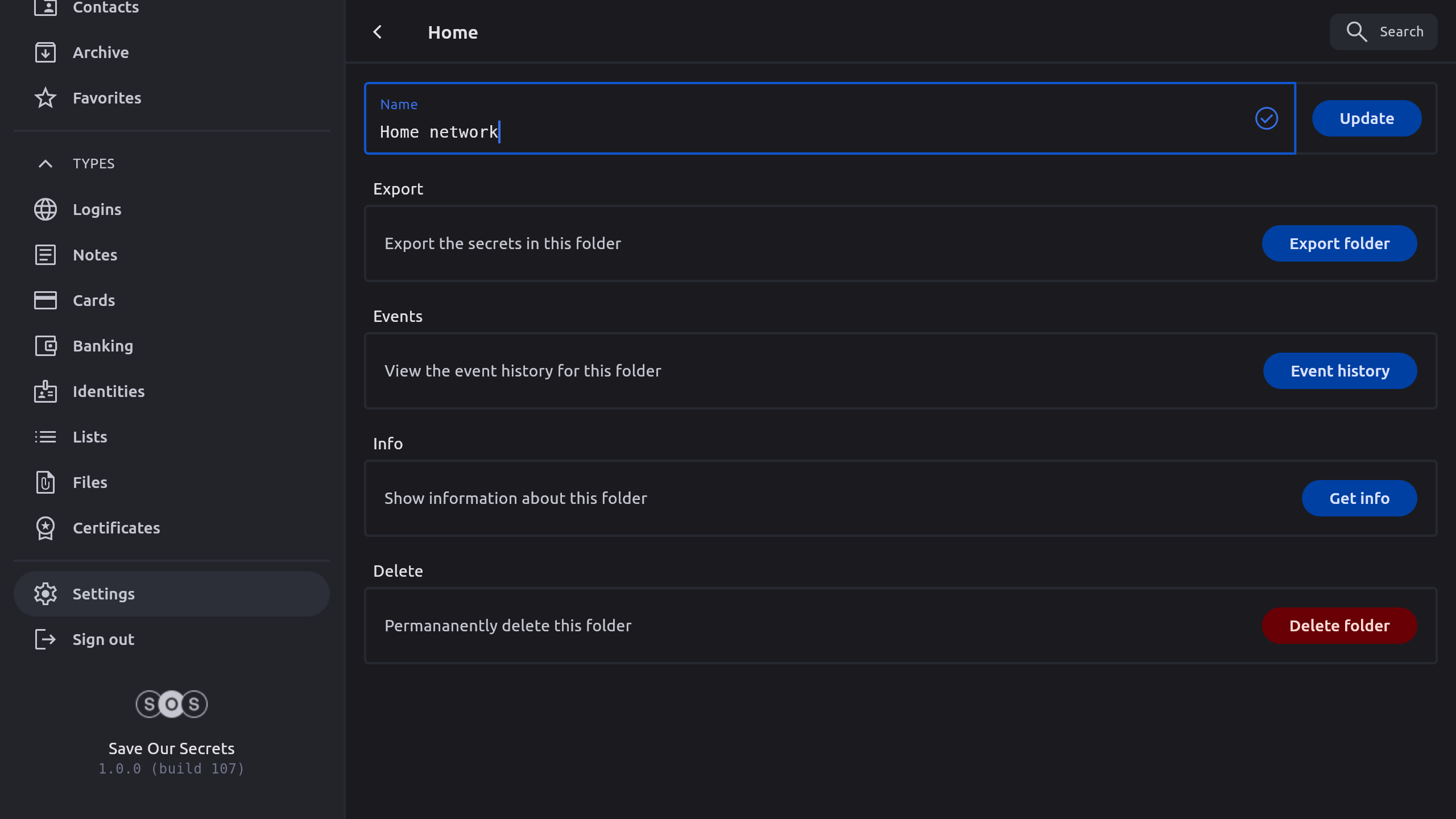The width and height of the screenshot is (1456, 819).
Task: Click the Logins globe icon
Action: 45,209
